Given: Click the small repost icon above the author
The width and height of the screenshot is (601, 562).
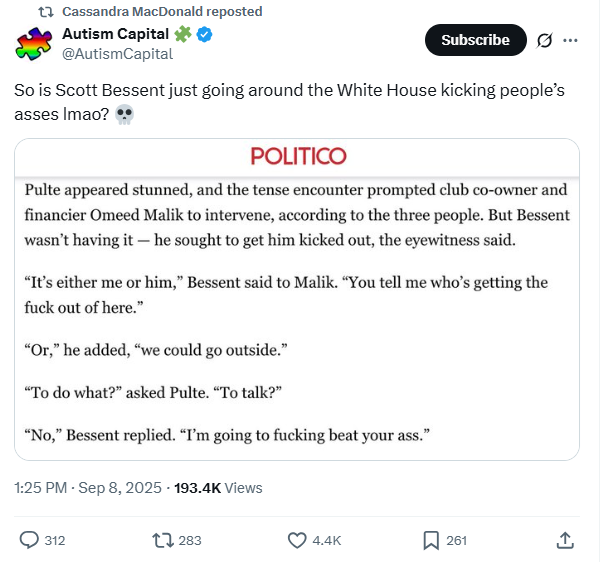Looking at the screenshot, I should pos(47,11).
